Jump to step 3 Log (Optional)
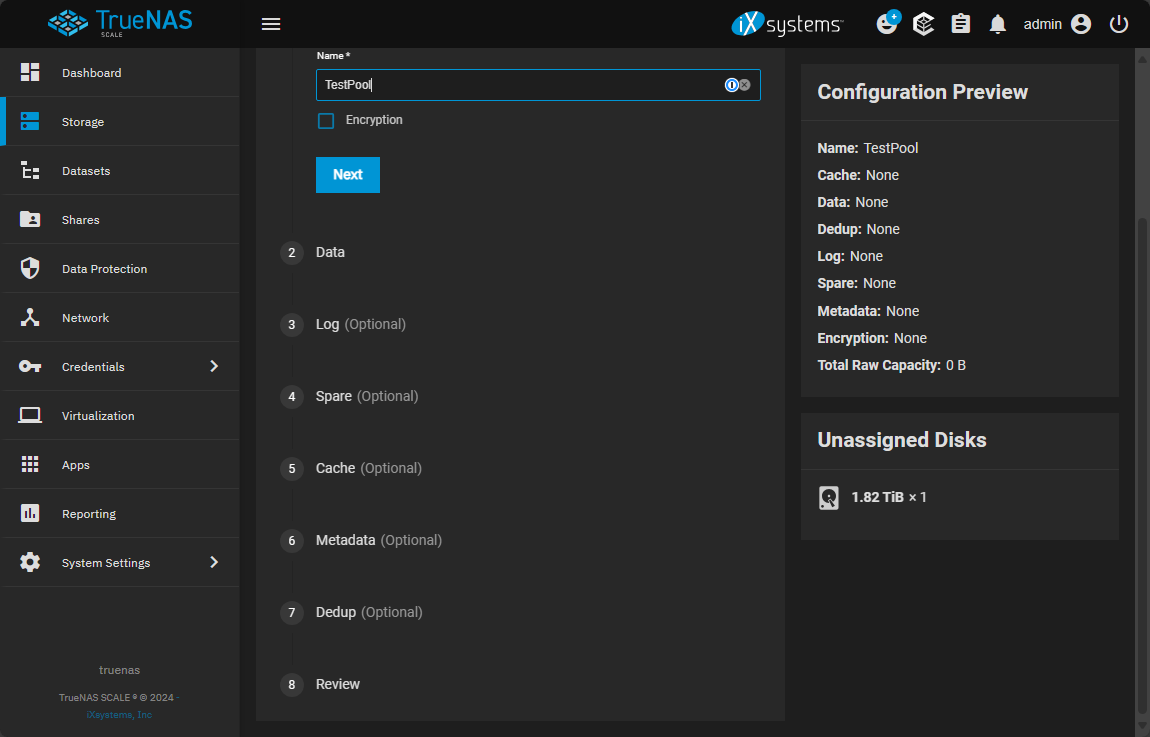The height and width of the screenshot is (737, 1150). coord(343,324)
